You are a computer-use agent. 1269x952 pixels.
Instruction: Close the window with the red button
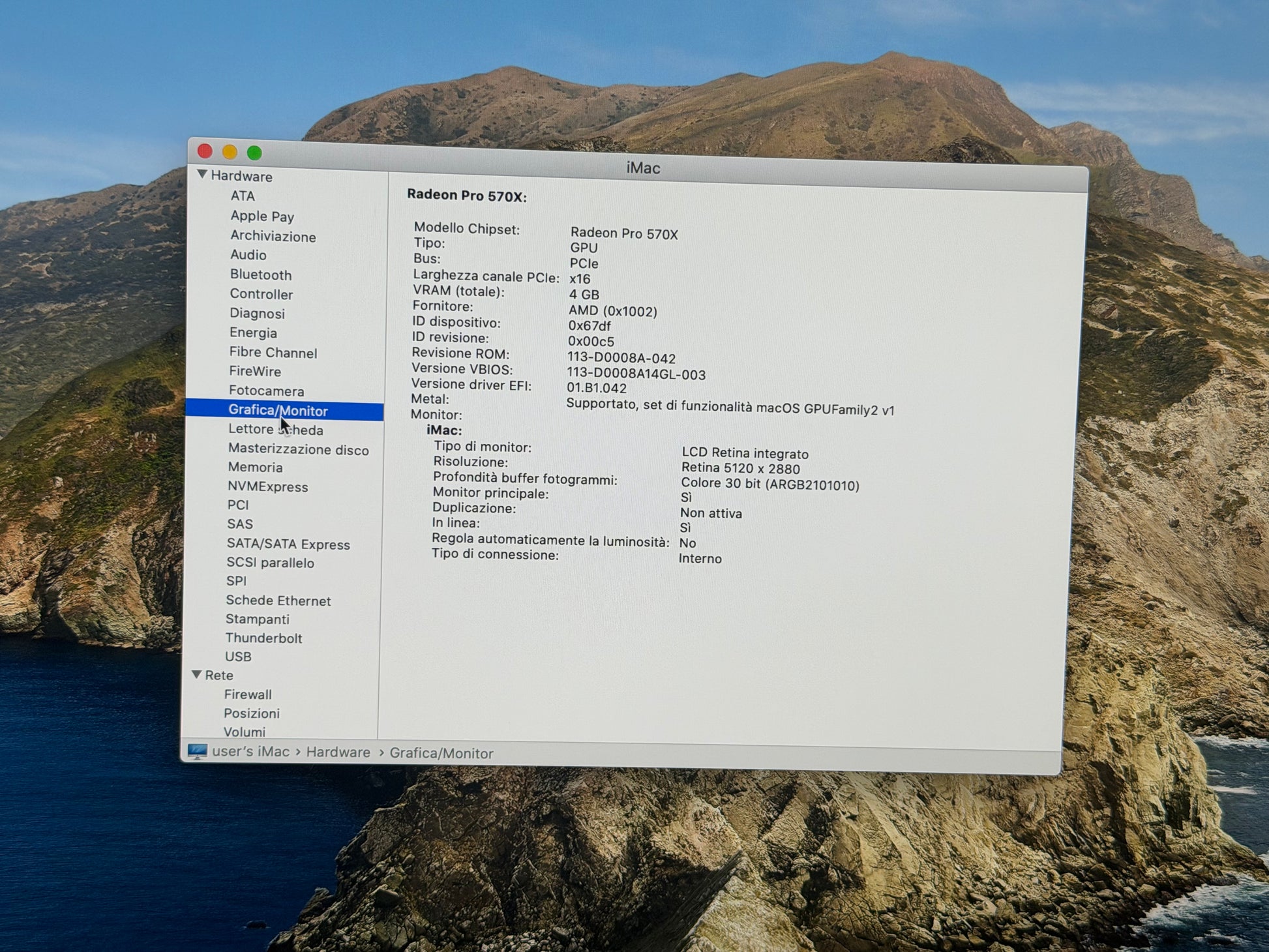pyautogui.click(x=205, y=151)
